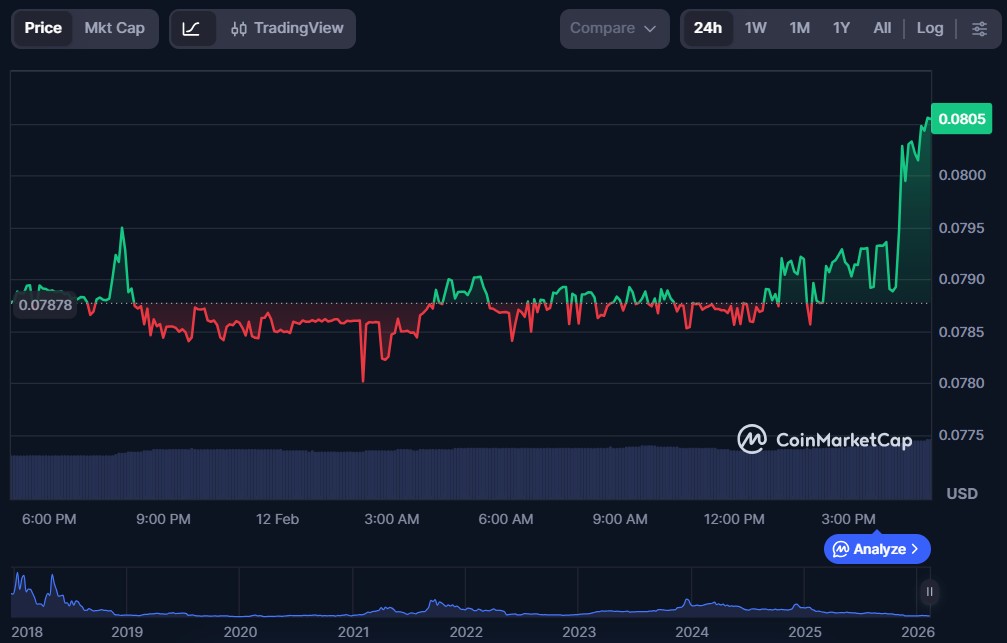Show the All time range
Image resolution: width=1007 pixels, height=643 pixels.
point(881,28)
